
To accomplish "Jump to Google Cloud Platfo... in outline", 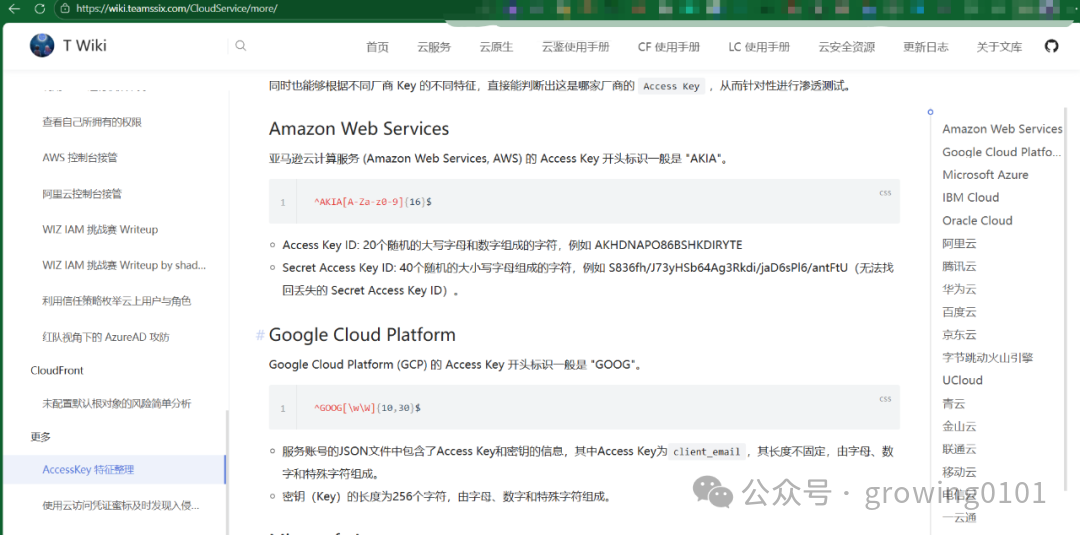I will click(1002, 151).
